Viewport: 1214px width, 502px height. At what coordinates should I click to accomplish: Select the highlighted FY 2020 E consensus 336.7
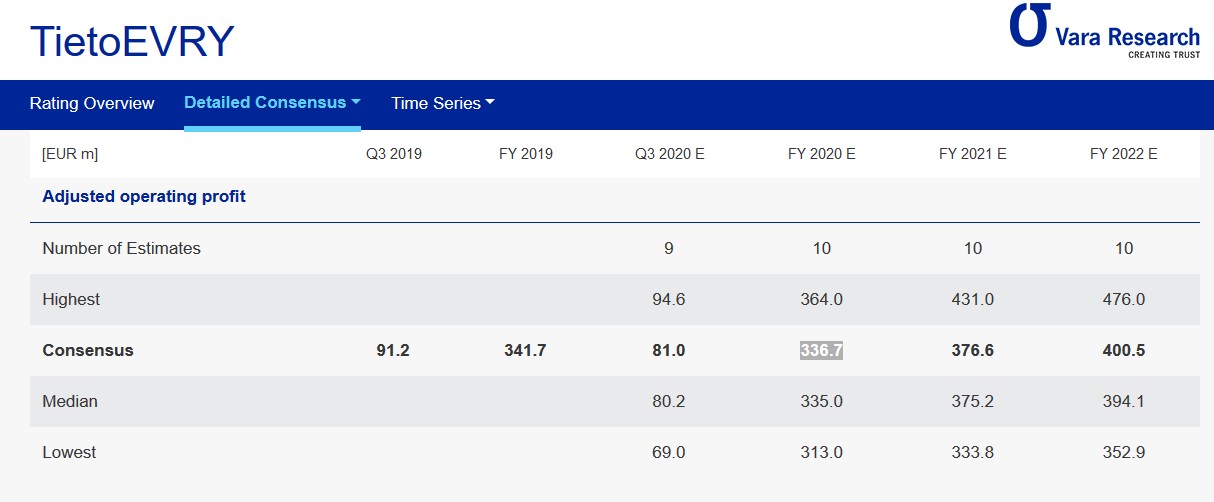(x=821, y=351)
